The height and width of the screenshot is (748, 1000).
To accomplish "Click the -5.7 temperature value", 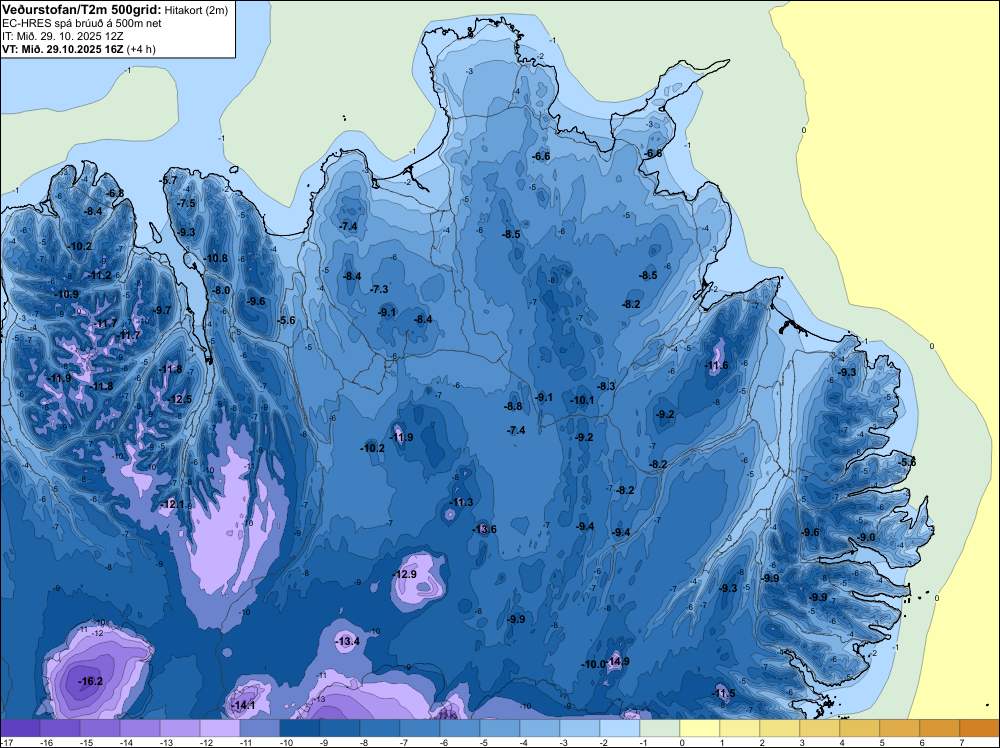I will pyautogui.click(x=168, y=180).
